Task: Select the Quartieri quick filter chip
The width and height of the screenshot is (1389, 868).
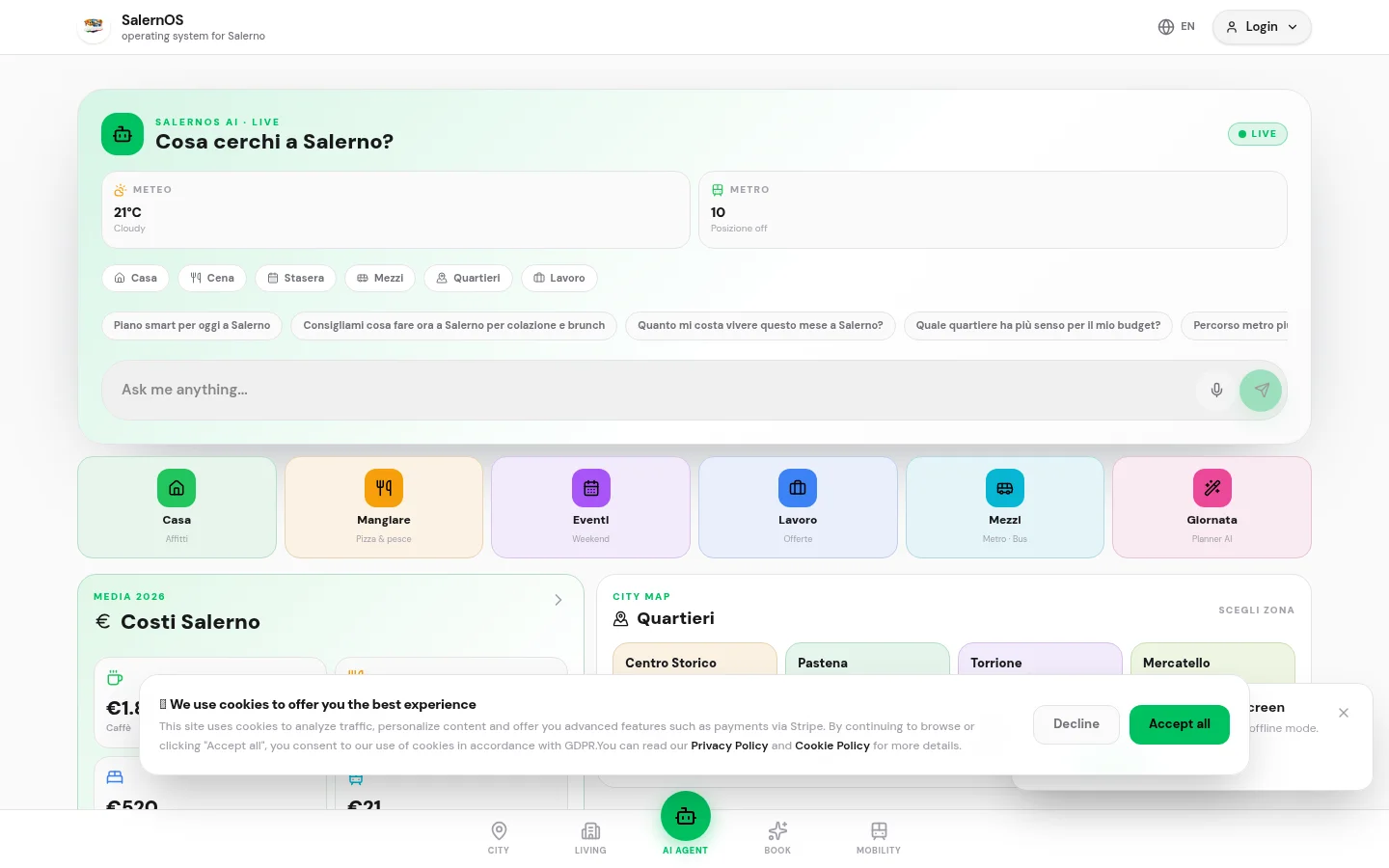Action: click(x=468, y=278)
